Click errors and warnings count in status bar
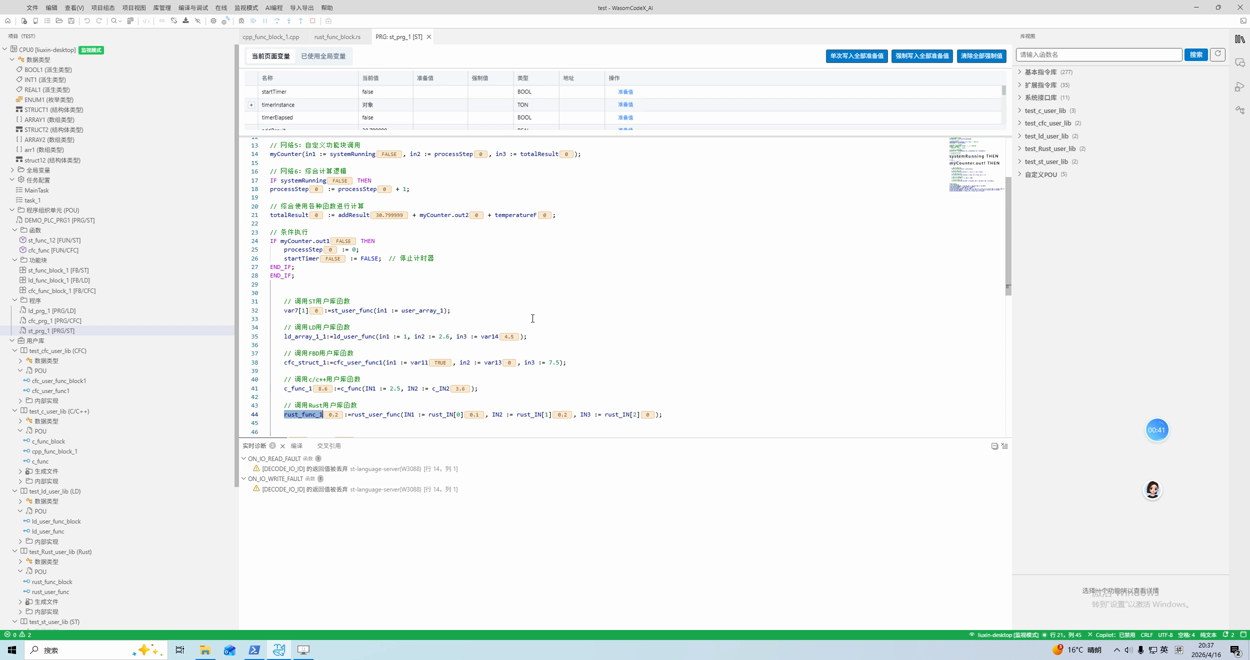The height and width of the screenshot is (660, 1250). point(17,635)
